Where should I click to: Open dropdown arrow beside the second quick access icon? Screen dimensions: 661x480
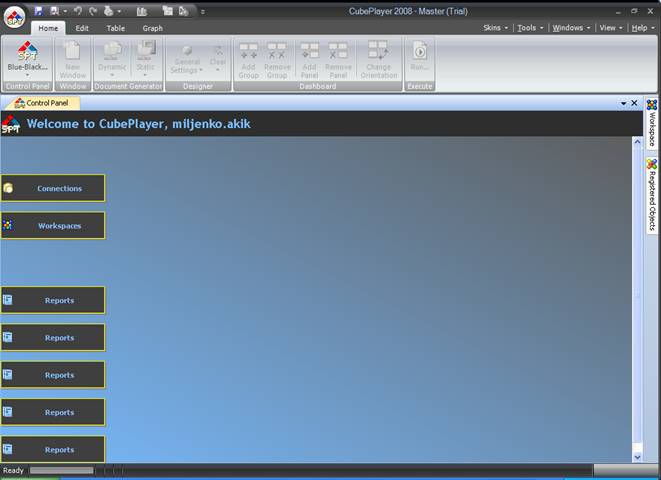(x=65, y=11)
